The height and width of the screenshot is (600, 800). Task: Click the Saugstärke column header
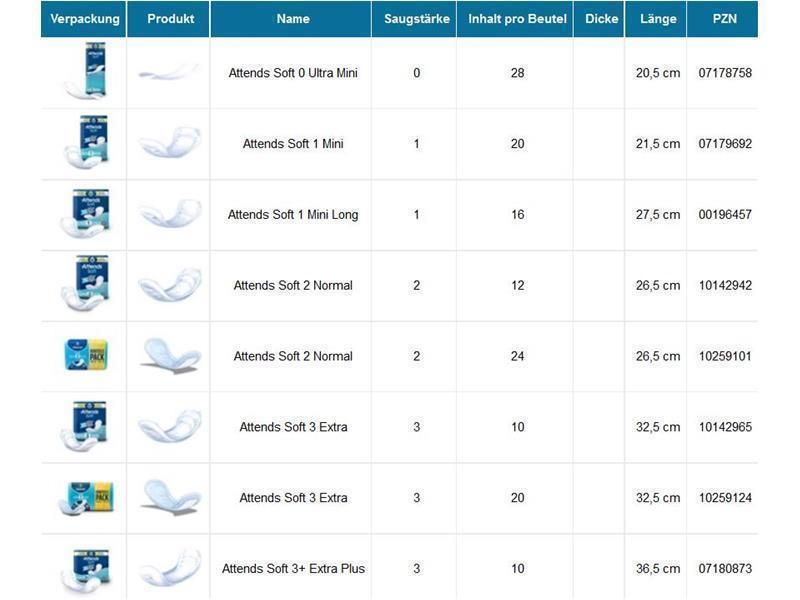415,19
